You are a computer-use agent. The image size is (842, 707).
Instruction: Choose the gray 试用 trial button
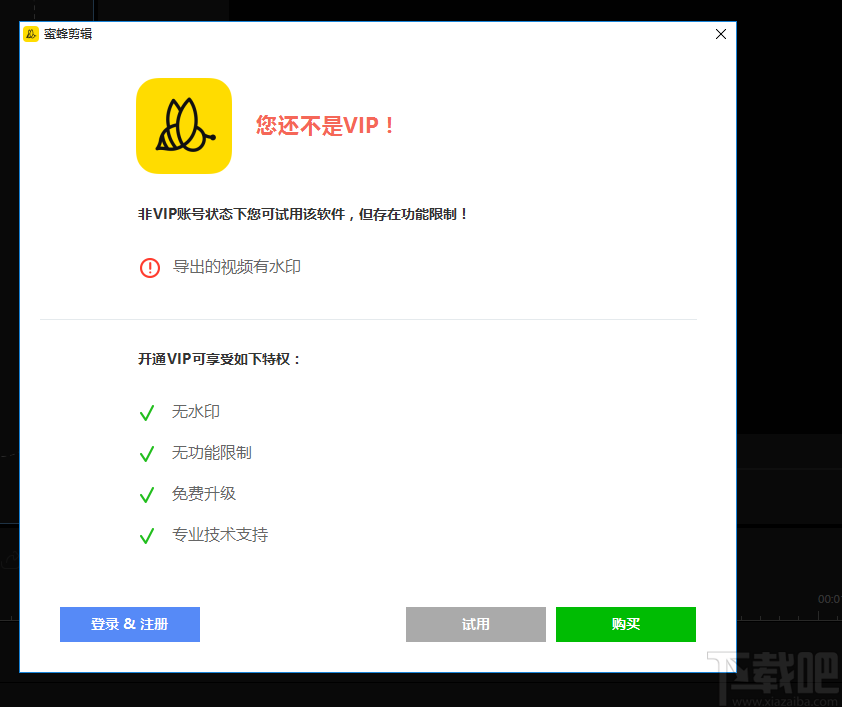click(x=476, y=624)
